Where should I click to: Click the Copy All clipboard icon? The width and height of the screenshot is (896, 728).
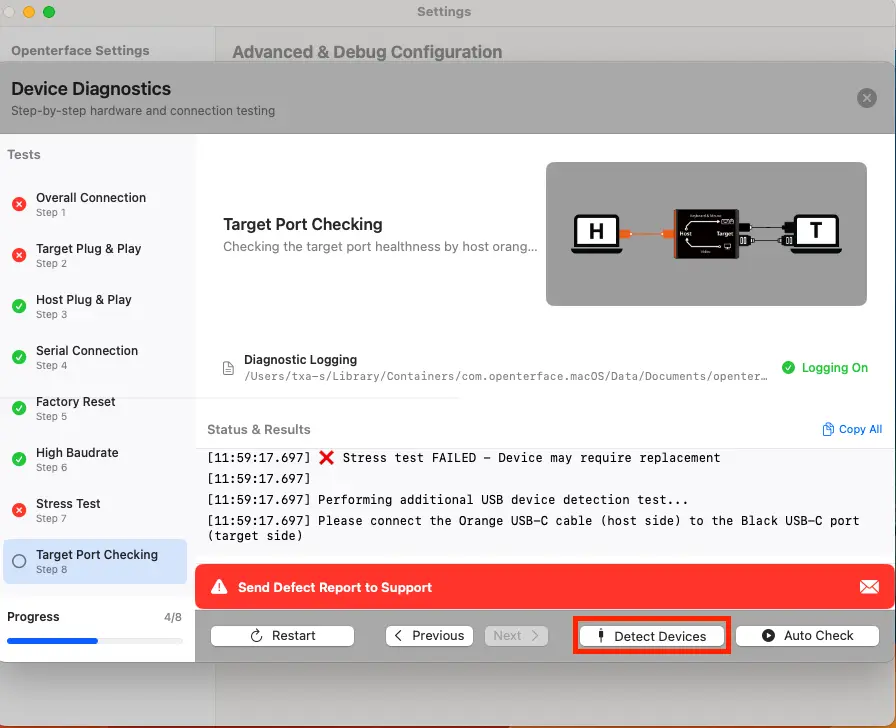(x=828, y=429)
